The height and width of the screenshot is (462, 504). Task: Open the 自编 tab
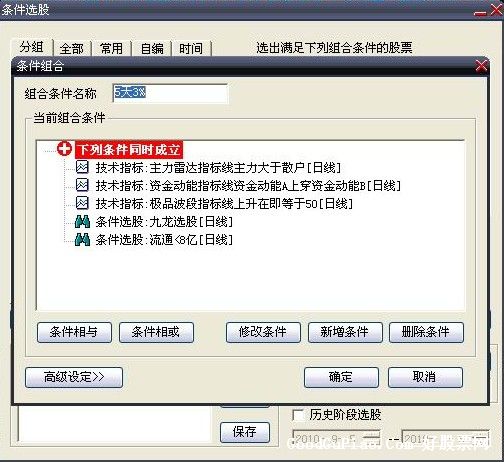[152, 49]
